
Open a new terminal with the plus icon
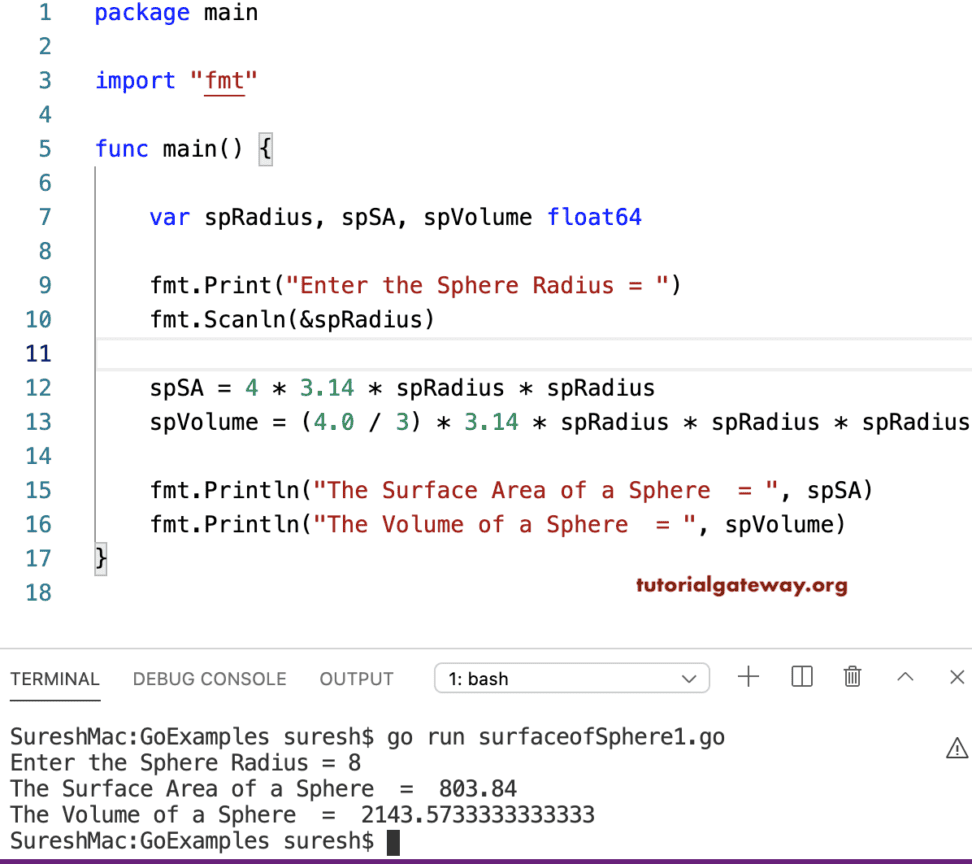click(748, 677)
